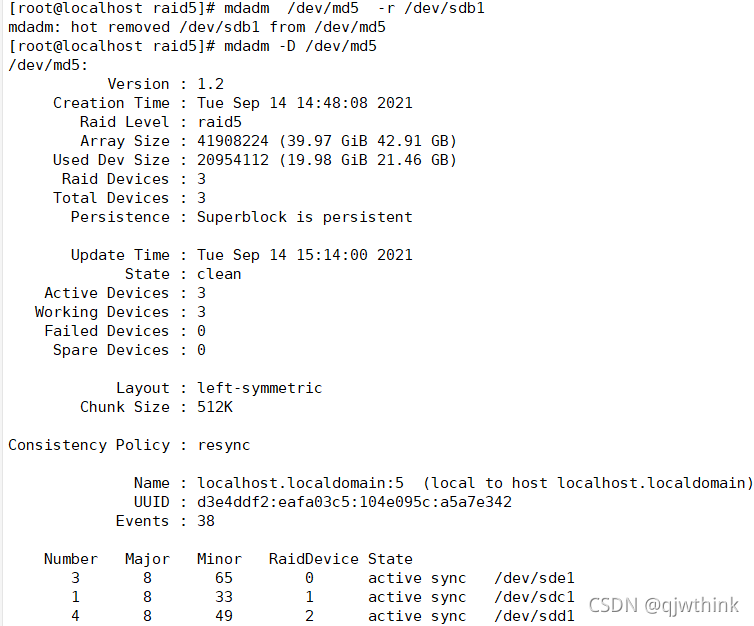Screen dimensions: 754x626
Task: Click the Consistency Policy value "resync"
Action: (x=223, y=445)
